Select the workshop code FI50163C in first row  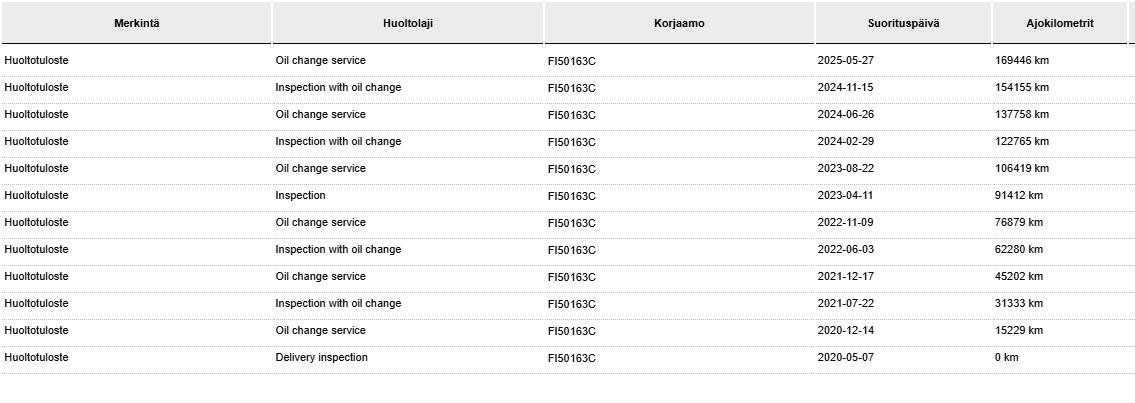coord(572,61)
